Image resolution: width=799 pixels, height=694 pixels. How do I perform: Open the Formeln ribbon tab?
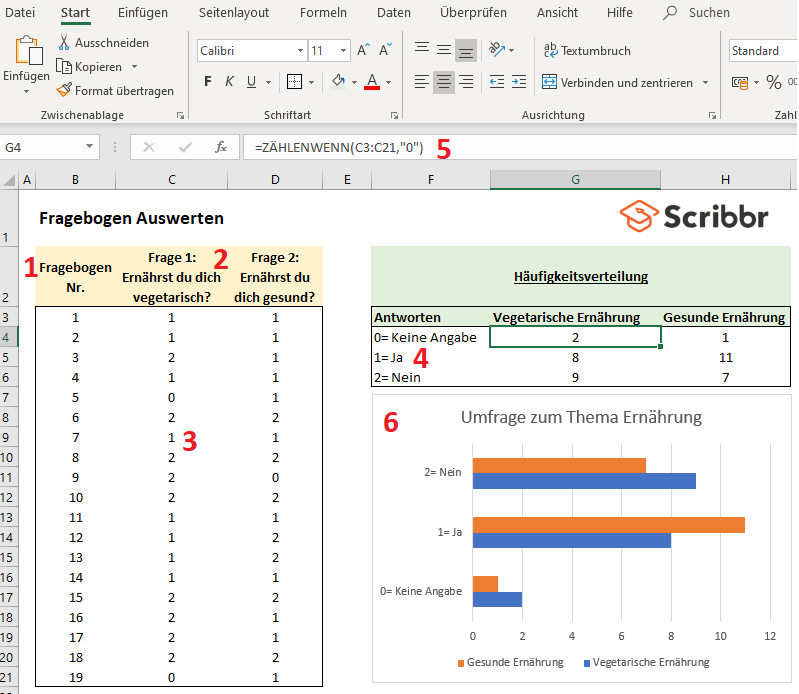click(323, 13)
